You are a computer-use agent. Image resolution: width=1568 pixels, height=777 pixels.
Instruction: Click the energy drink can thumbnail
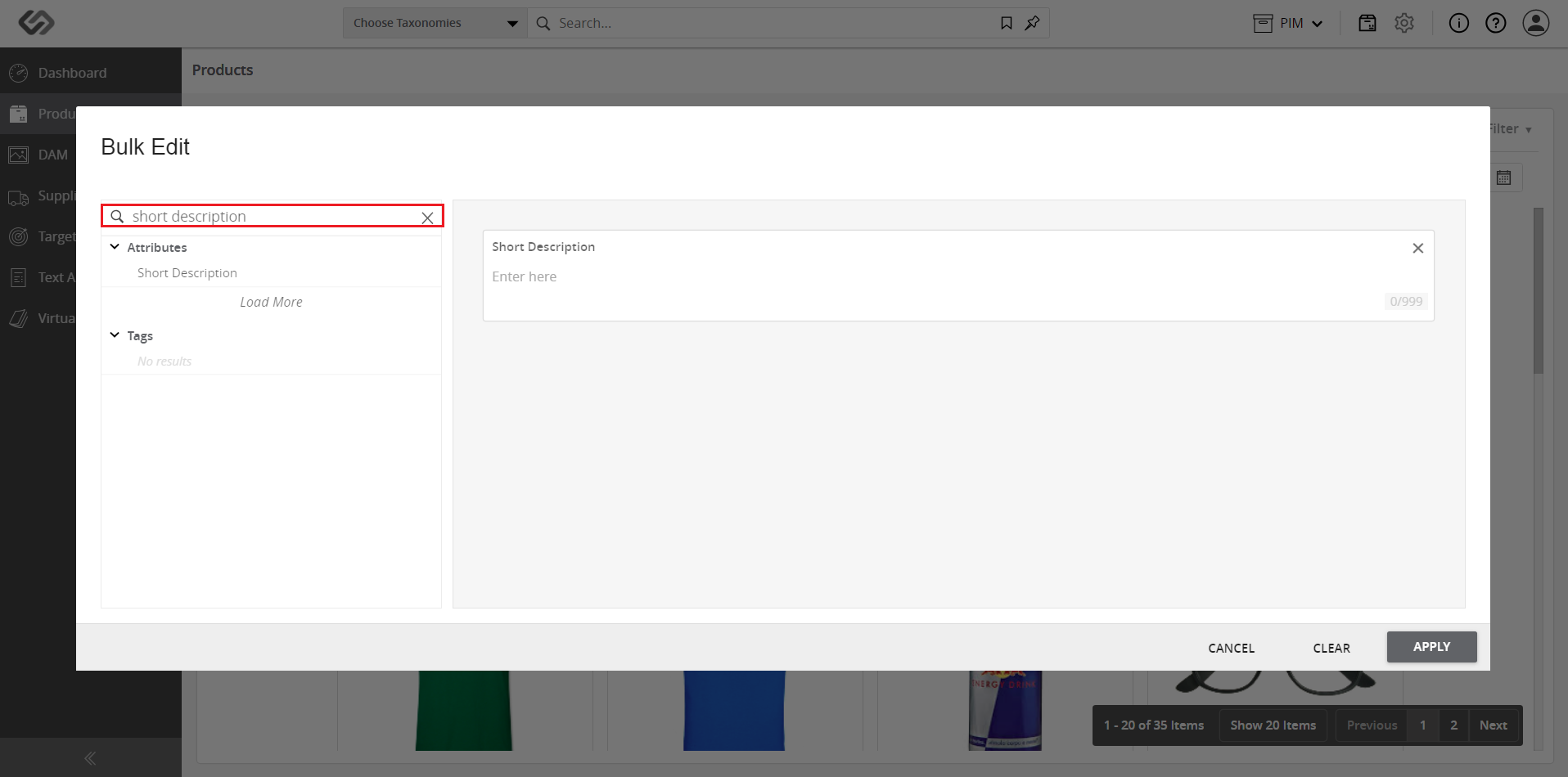coord(1005,710)
